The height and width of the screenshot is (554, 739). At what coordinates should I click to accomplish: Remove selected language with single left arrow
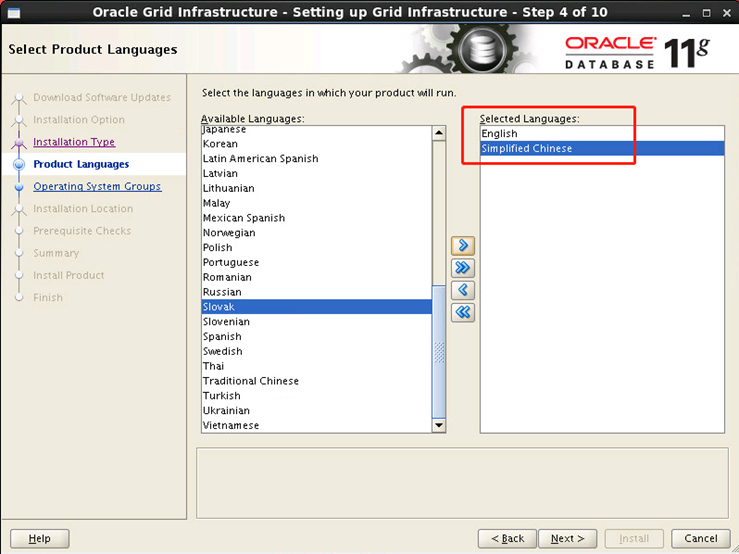coord(463,290)
